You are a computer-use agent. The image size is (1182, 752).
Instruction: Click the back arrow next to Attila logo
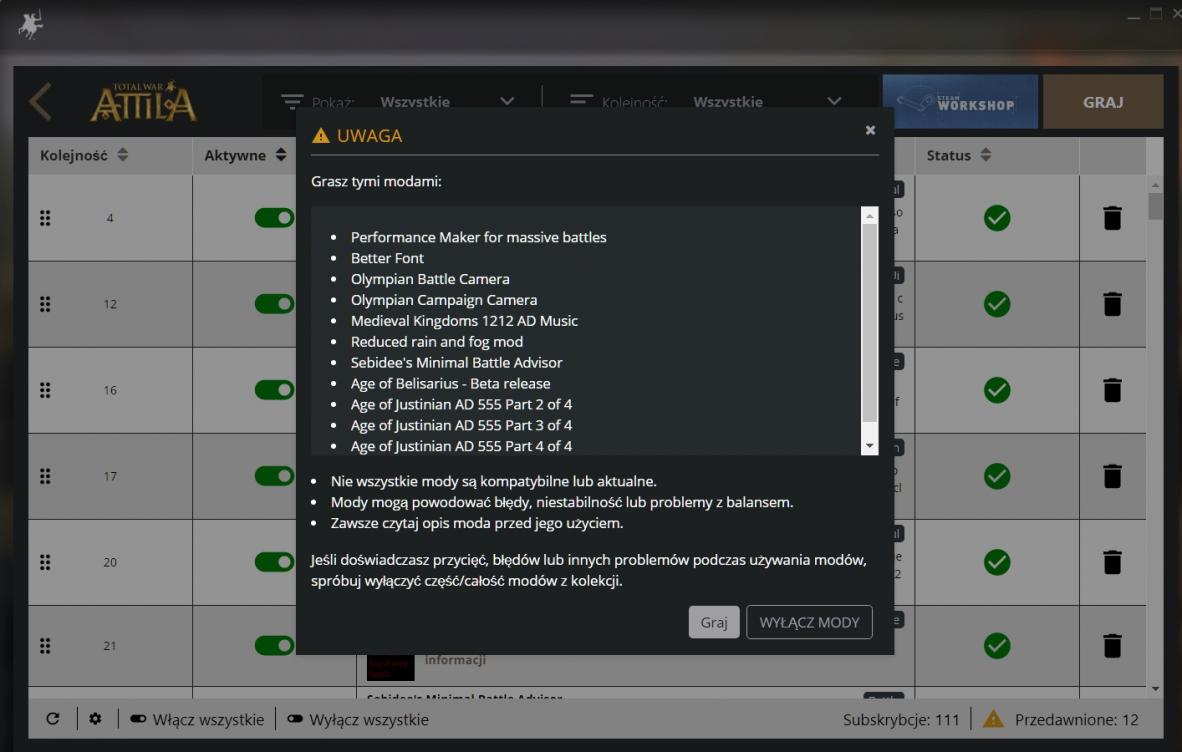tap(40, 102)
